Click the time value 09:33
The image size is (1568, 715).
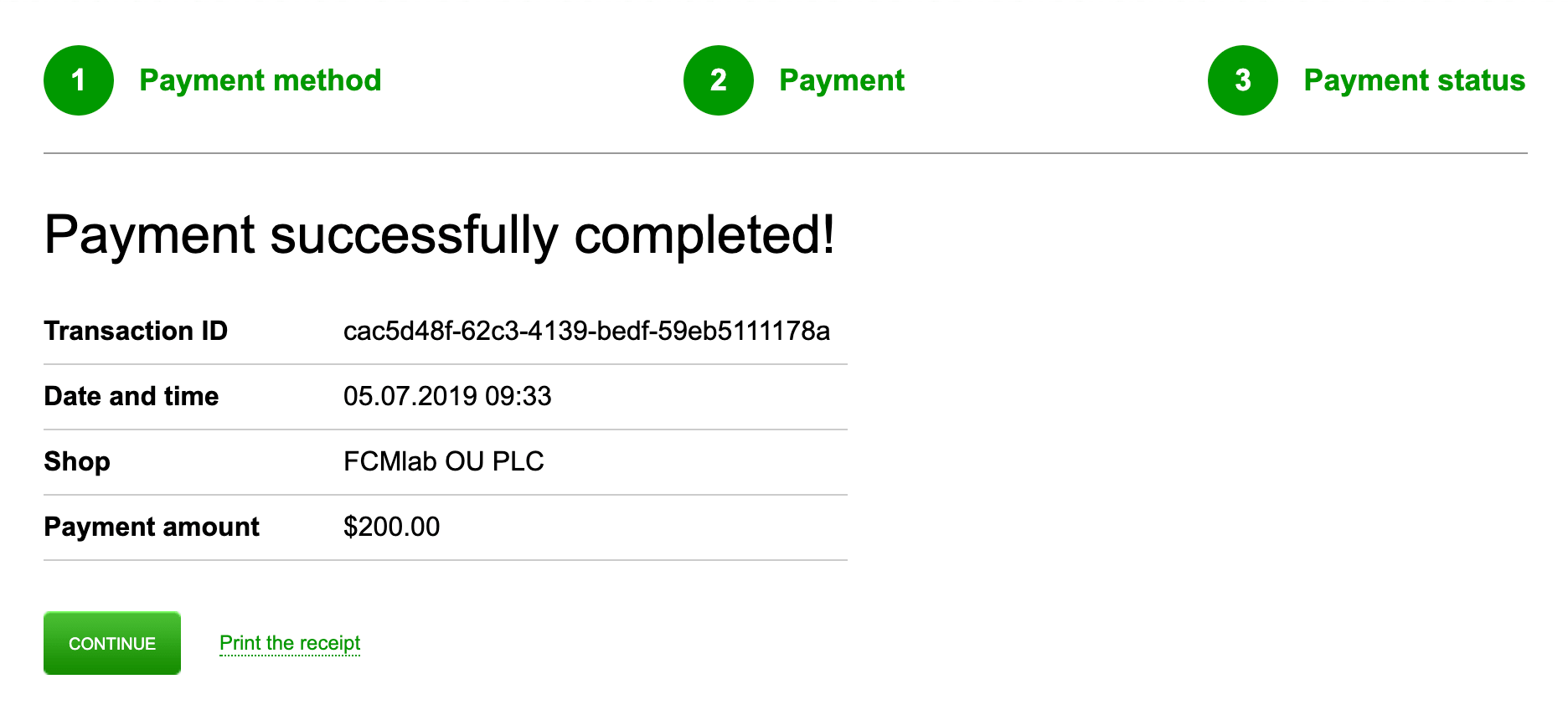(518, 396)
